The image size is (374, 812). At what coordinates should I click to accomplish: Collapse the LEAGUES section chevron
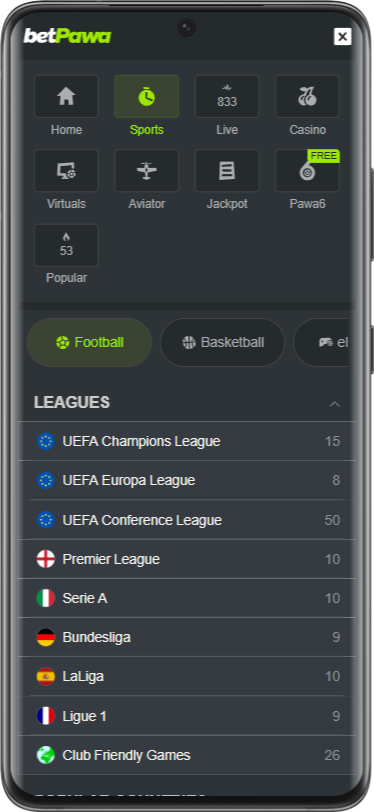(335, 403)
